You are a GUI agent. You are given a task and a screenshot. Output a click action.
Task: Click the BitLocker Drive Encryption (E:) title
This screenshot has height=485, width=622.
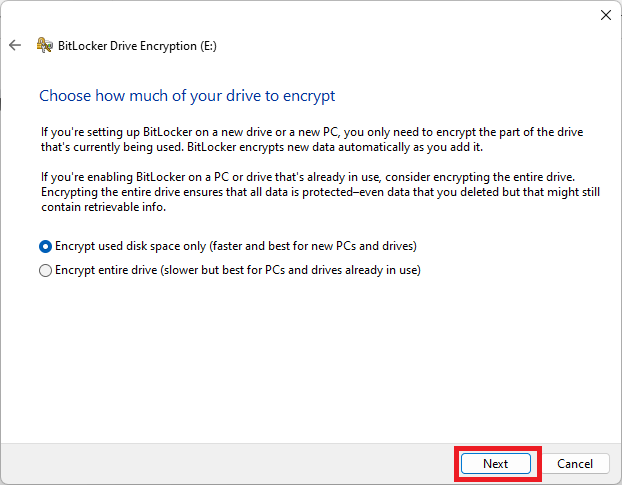pos(137,46)
